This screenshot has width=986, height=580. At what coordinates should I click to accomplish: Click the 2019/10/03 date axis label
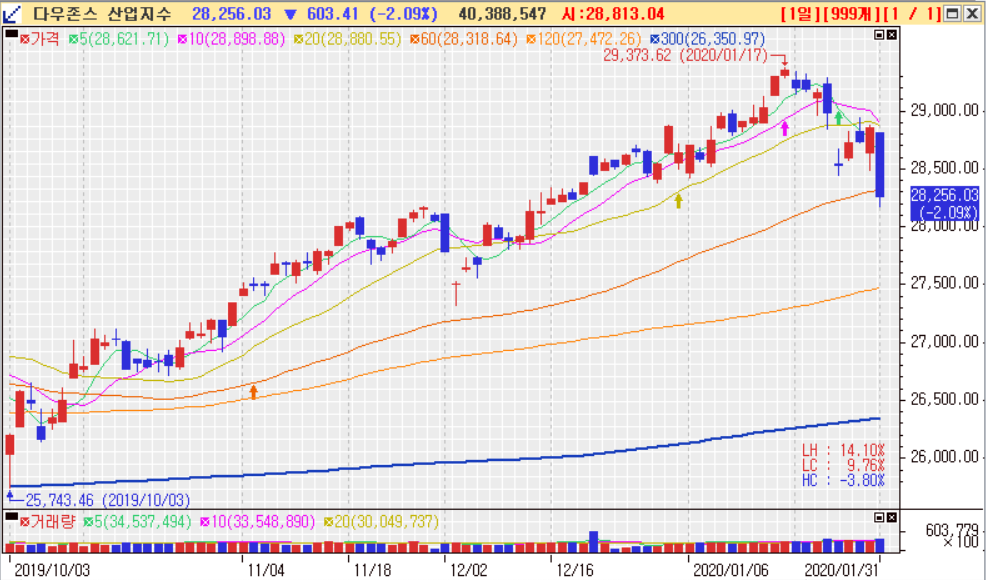[52, 570]
